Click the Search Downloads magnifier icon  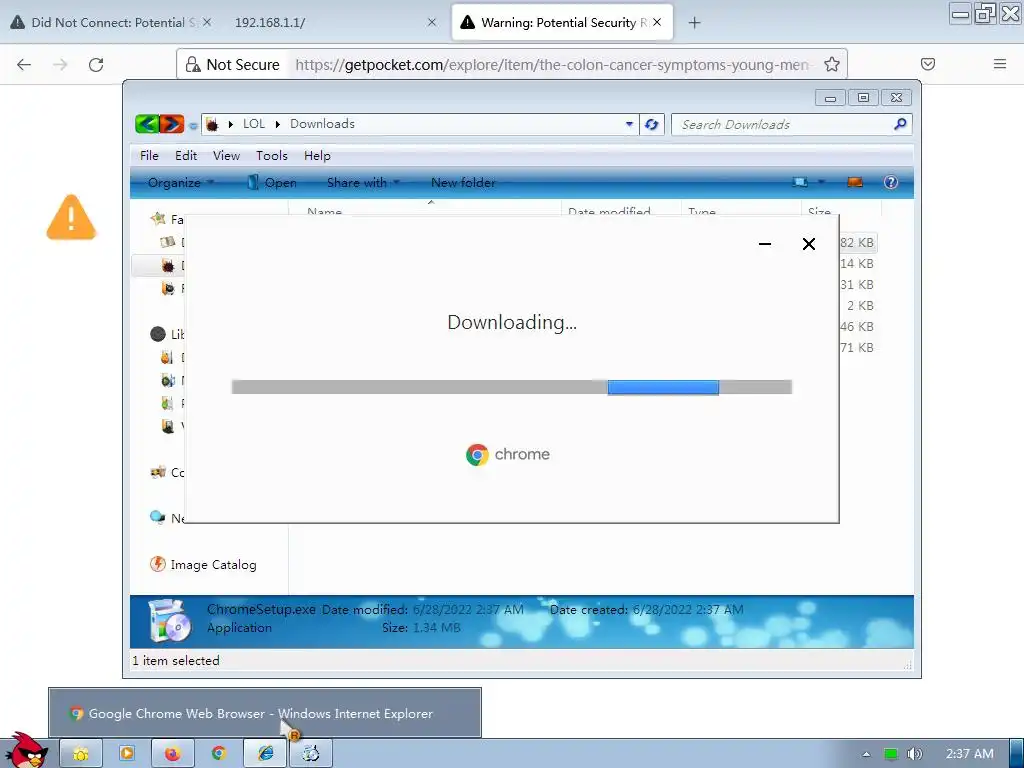pyautogui.click(x=900, y=123)
